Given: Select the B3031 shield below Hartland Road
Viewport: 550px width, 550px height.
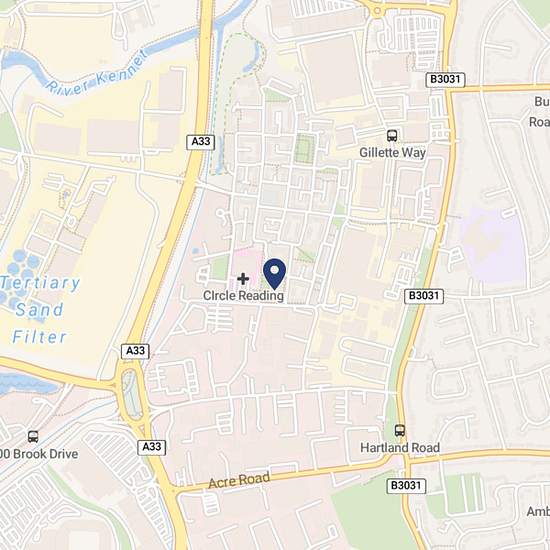Looking at the screenshot, I should pos(406,486).
